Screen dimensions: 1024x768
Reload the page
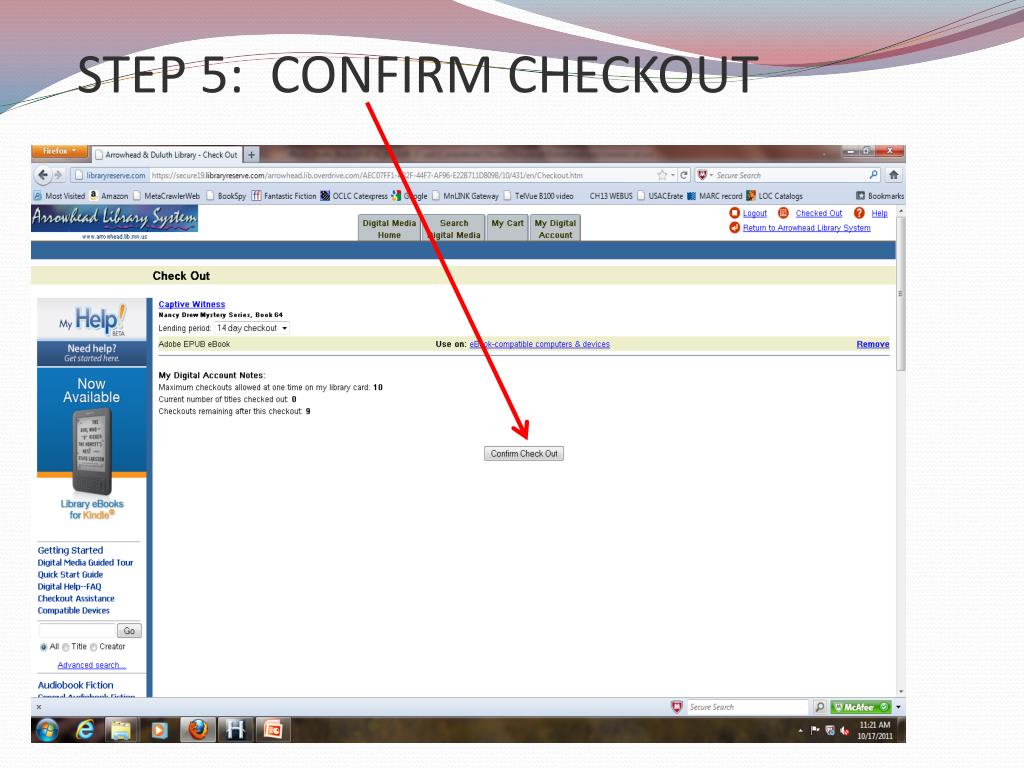(x=684, y=175)
